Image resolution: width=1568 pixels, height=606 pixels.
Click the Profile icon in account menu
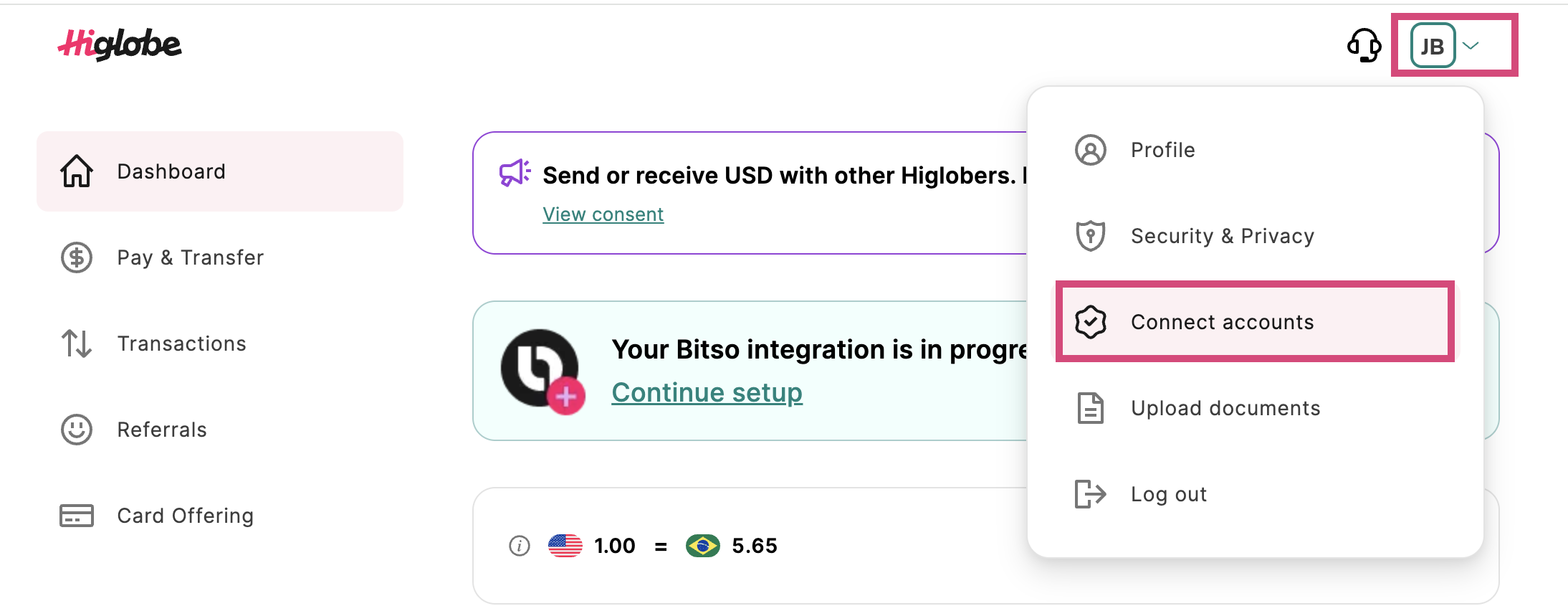tap(1090, 150)
